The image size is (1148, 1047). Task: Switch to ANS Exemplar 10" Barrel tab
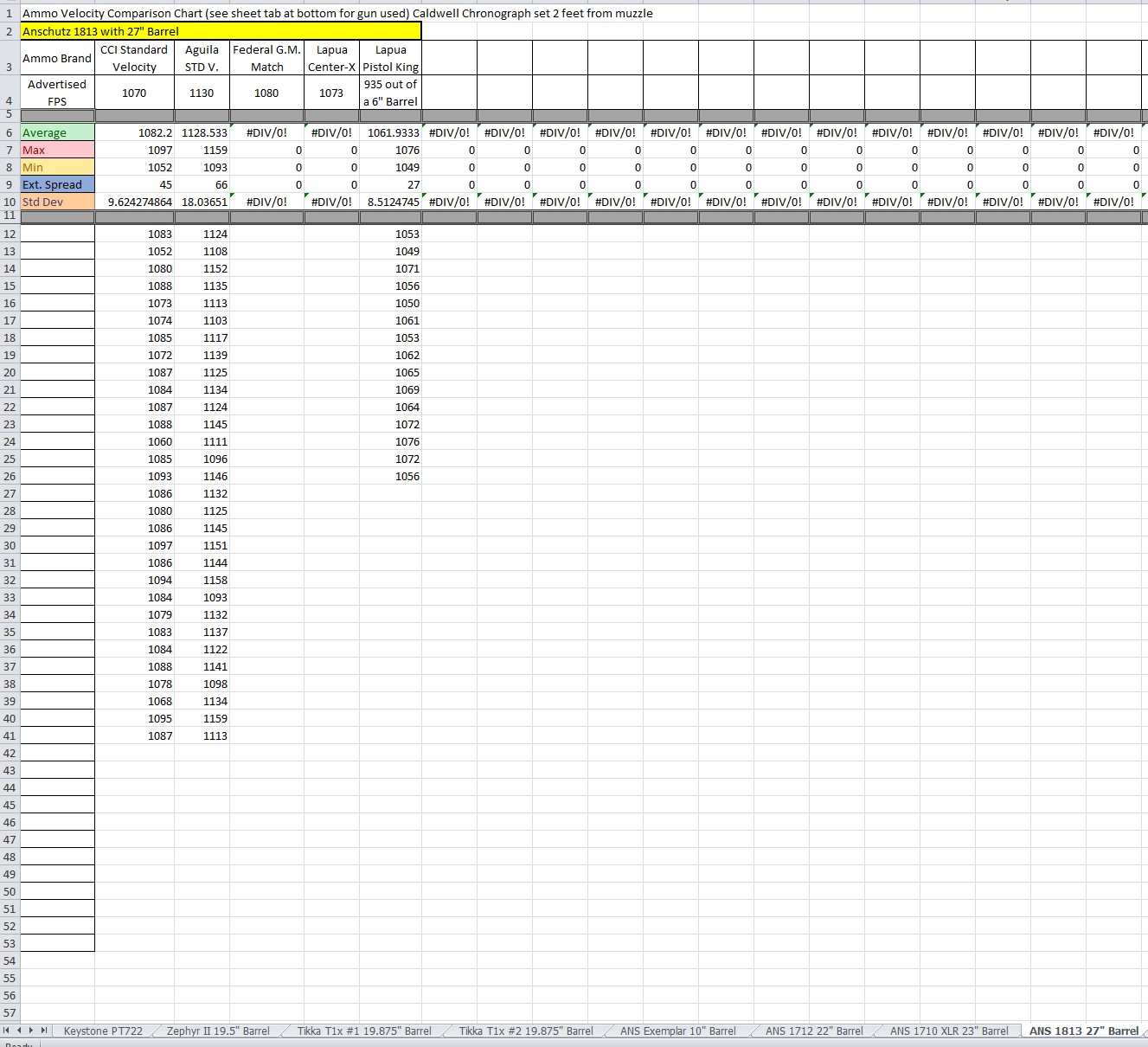pos(678,1031)
